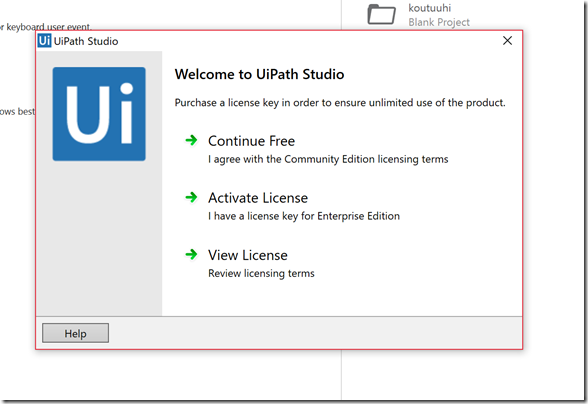Click the 'Purchase a license key' message
The image size is (588, 404).
click(340, 103)
